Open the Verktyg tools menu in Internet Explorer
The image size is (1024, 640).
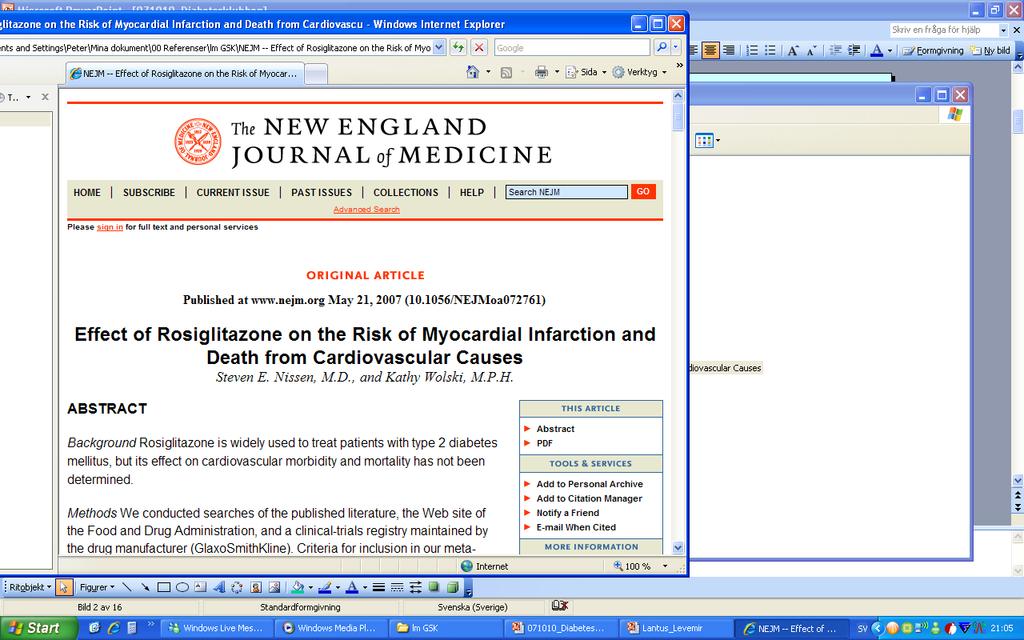point(639,72)
